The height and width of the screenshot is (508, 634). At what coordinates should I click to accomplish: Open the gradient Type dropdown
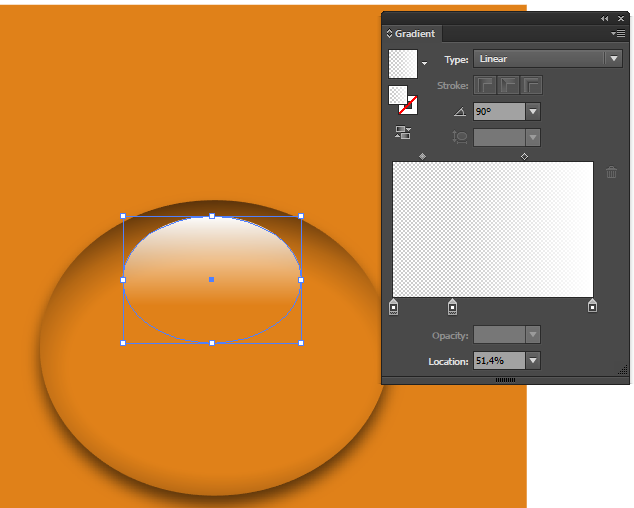click(548, 59)
